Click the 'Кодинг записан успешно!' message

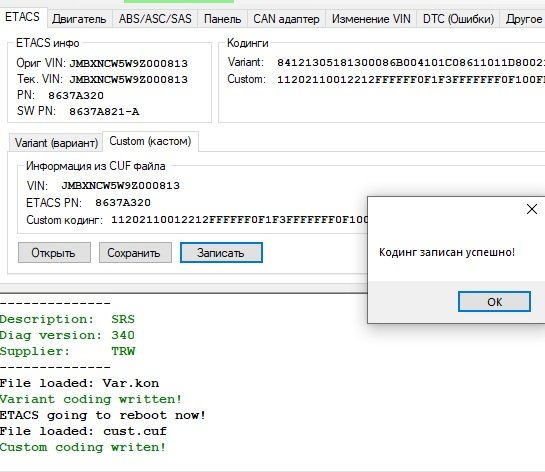(x=447, y=252)
